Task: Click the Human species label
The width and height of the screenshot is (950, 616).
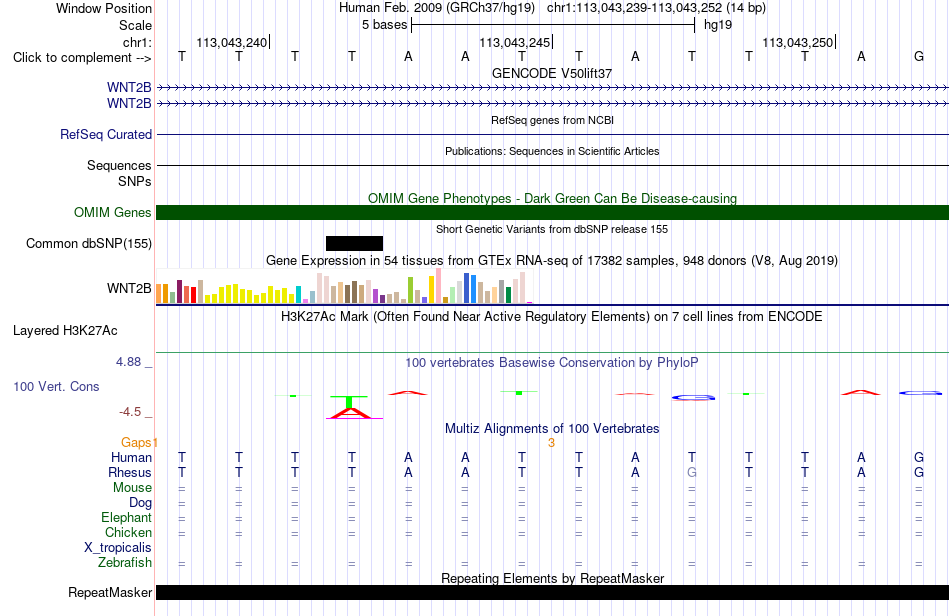Action: coord(131,457)
